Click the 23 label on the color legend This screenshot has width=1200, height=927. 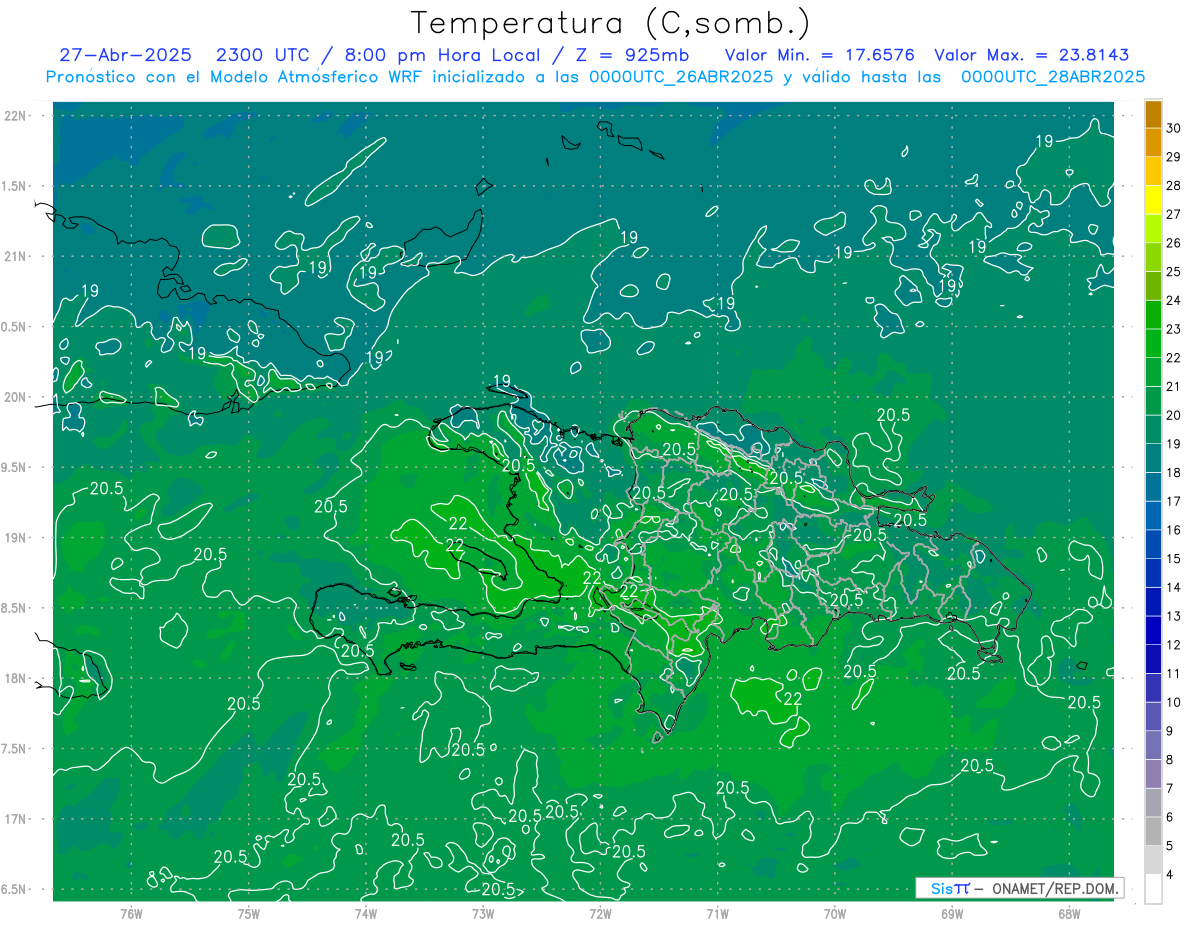[1174, 329]
